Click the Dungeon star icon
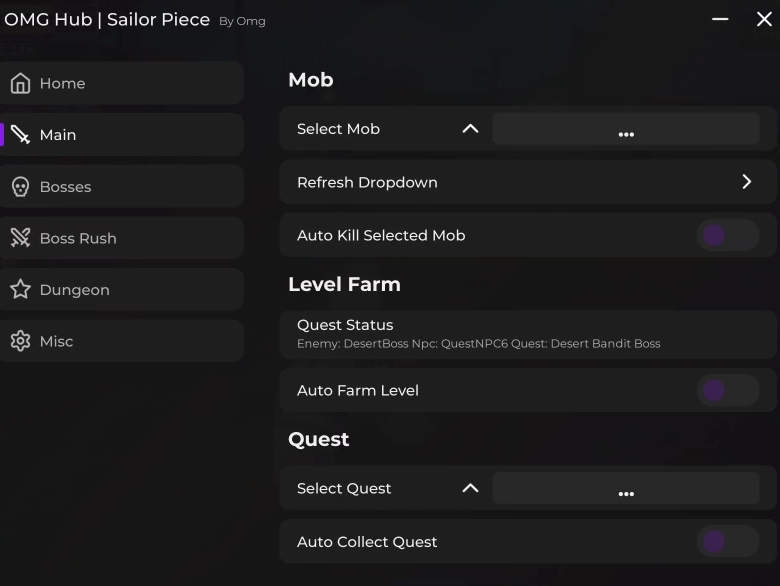 tap(20, 290)
